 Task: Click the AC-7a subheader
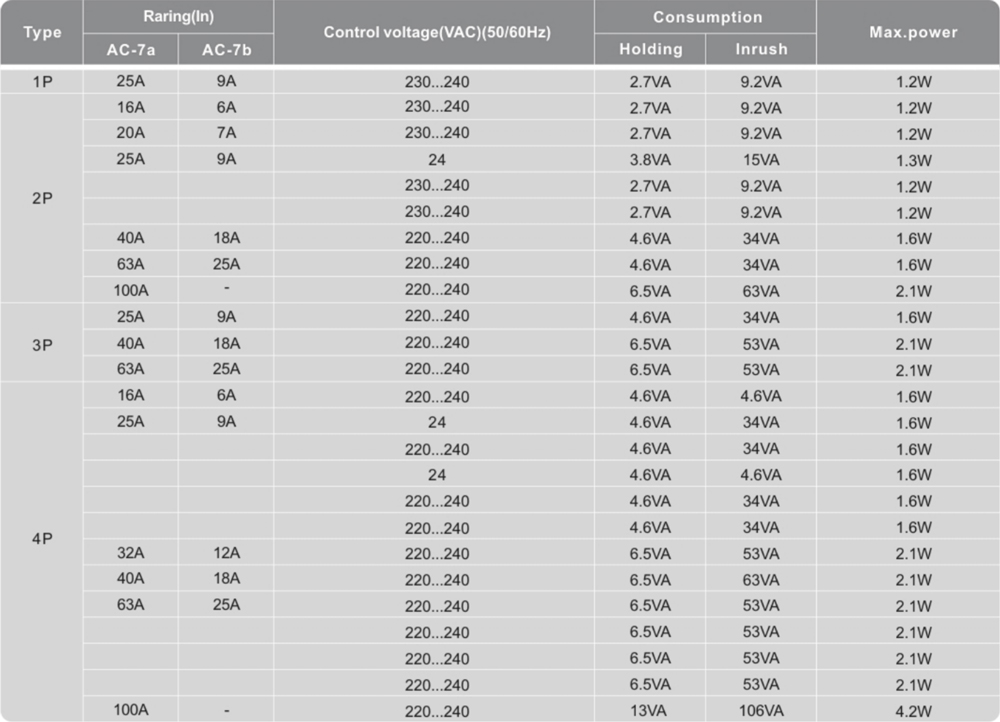point(131,50)
